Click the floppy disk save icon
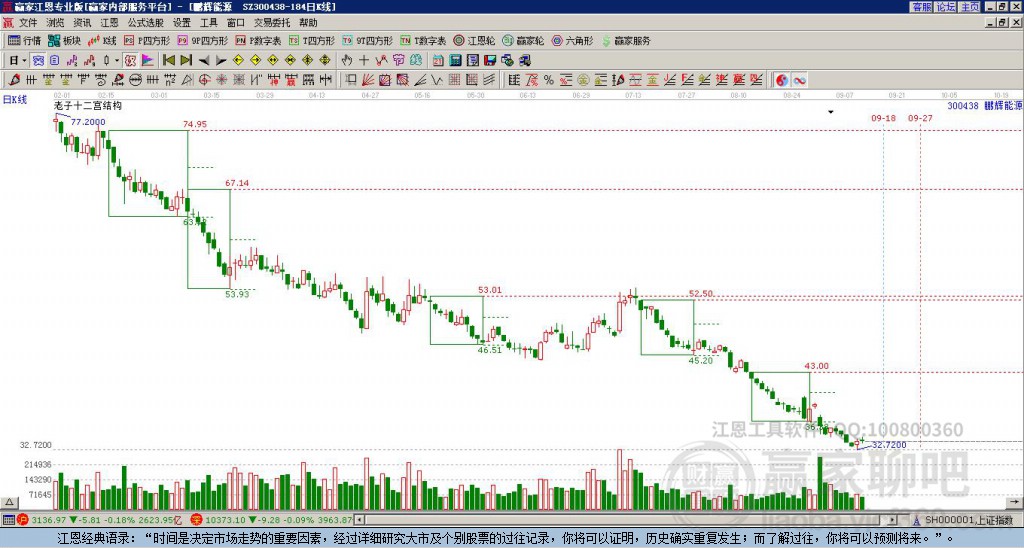 pyautogui.click(x=490, y=60)
